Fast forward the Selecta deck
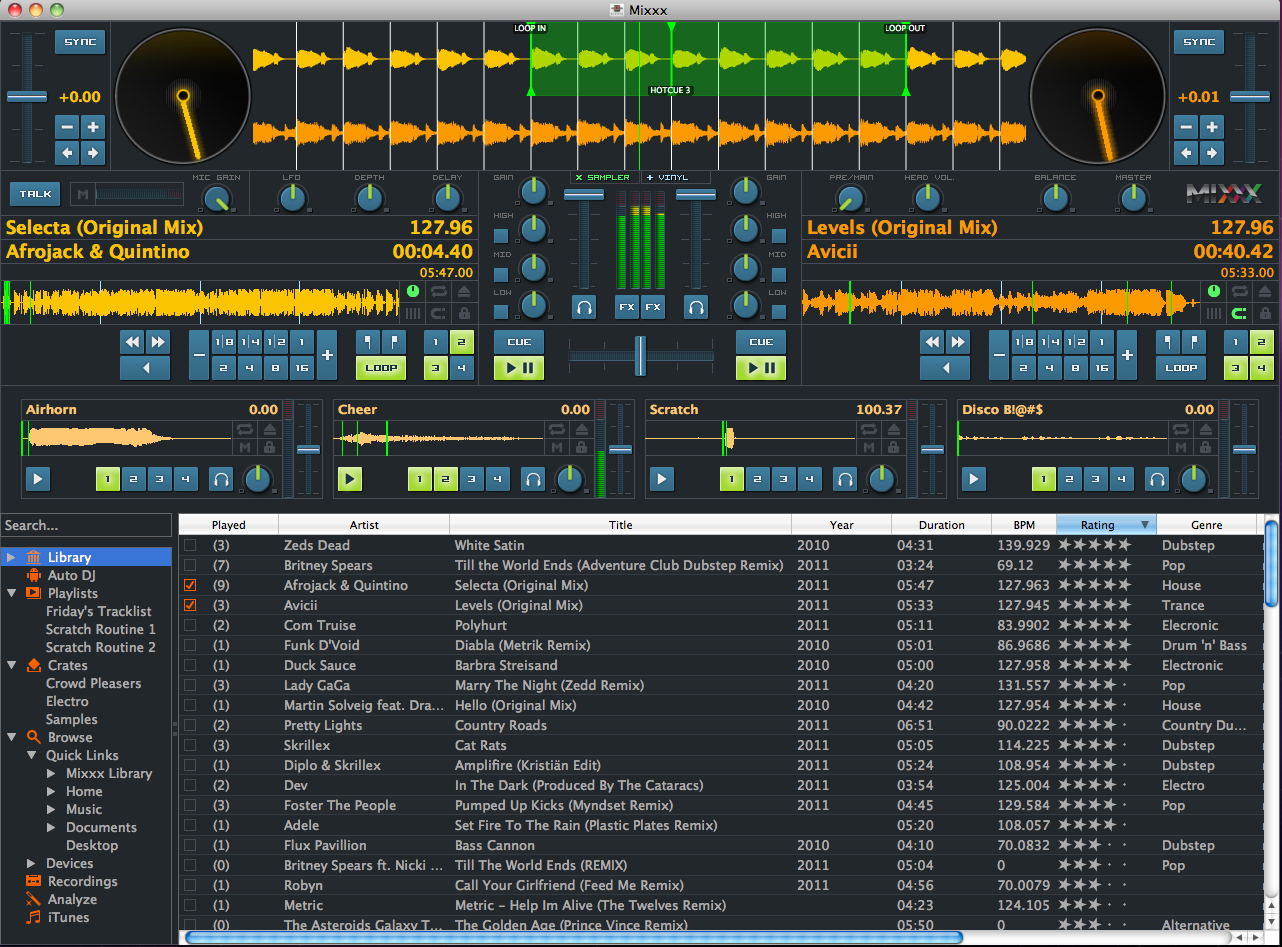1282x947 pixels. point(157,342)
